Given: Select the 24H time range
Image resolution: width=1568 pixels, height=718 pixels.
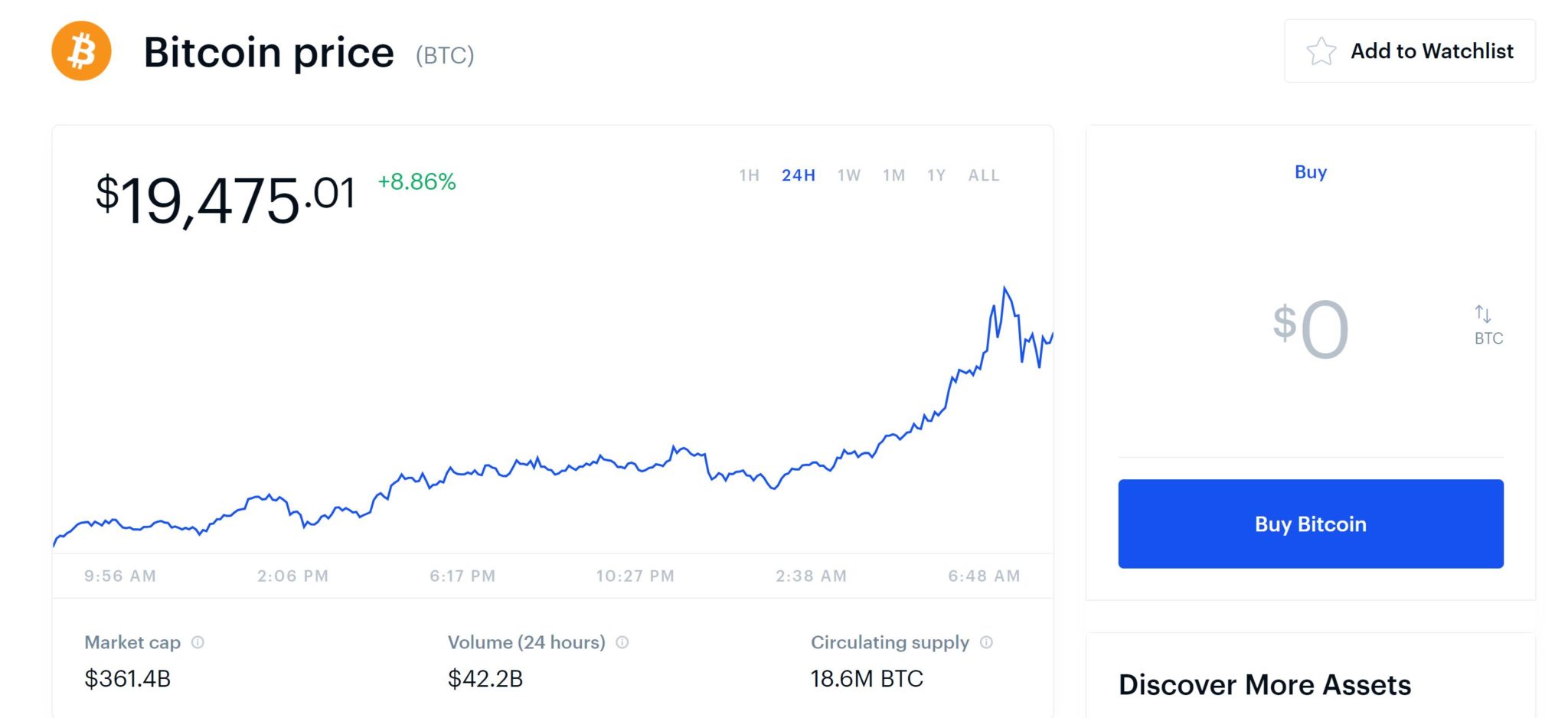Looking at the screenshot, I should [798, 175].
